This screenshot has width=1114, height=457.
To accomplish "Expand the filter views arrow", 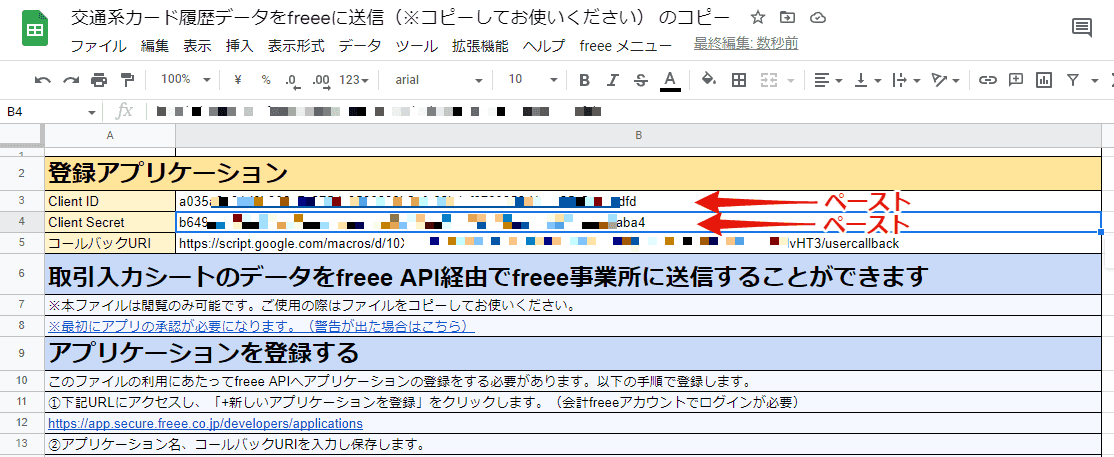I will point(1093,80).
